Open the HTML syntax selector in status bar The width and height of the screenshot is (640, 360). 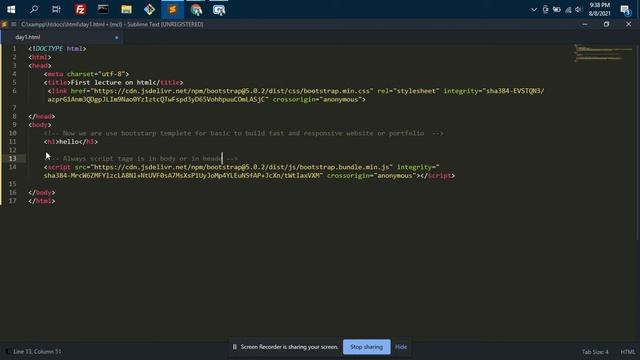click(628, 352)
